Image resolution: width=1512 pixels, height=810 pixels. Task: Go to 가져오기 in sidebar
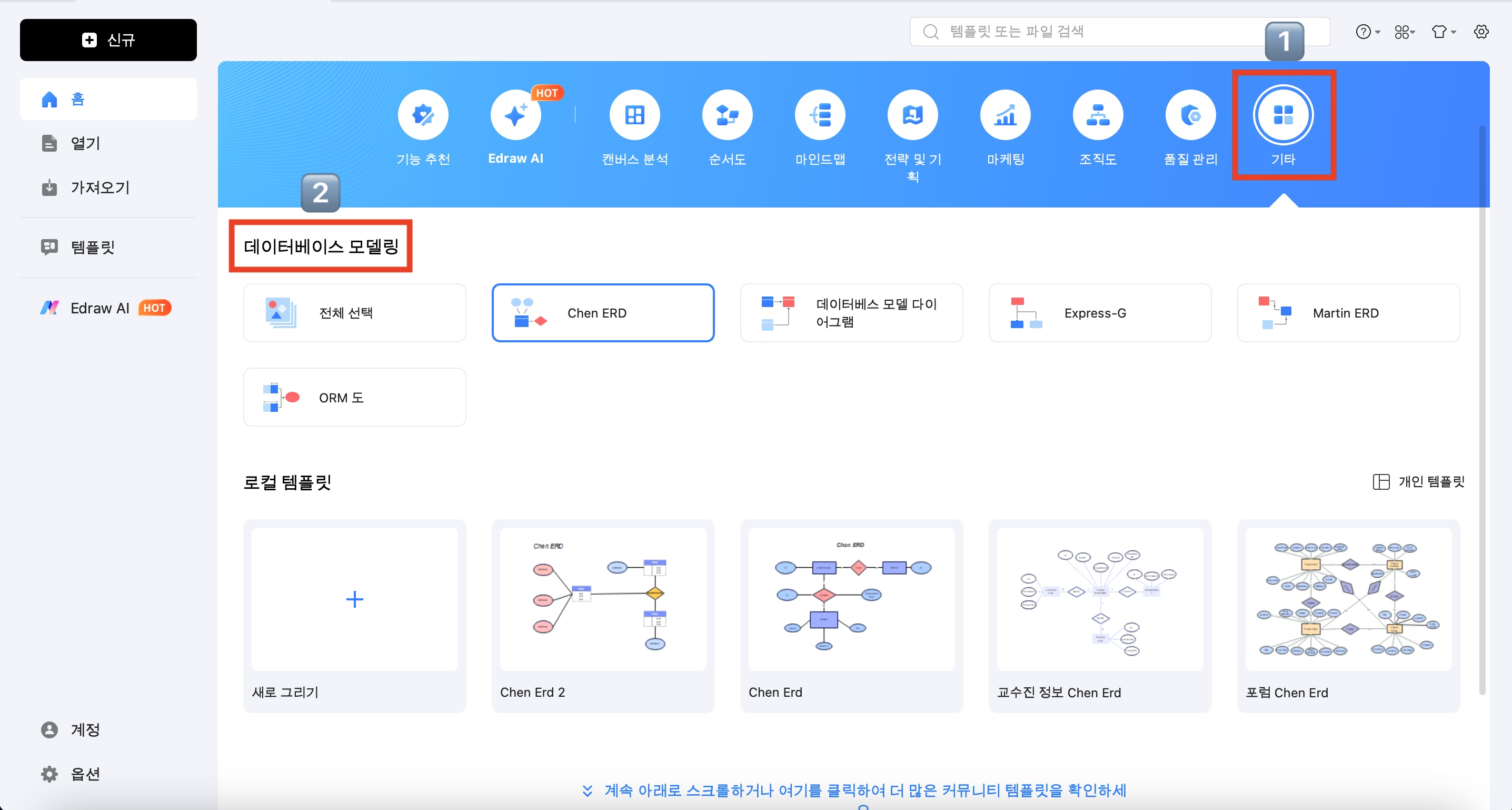point(99,188)
